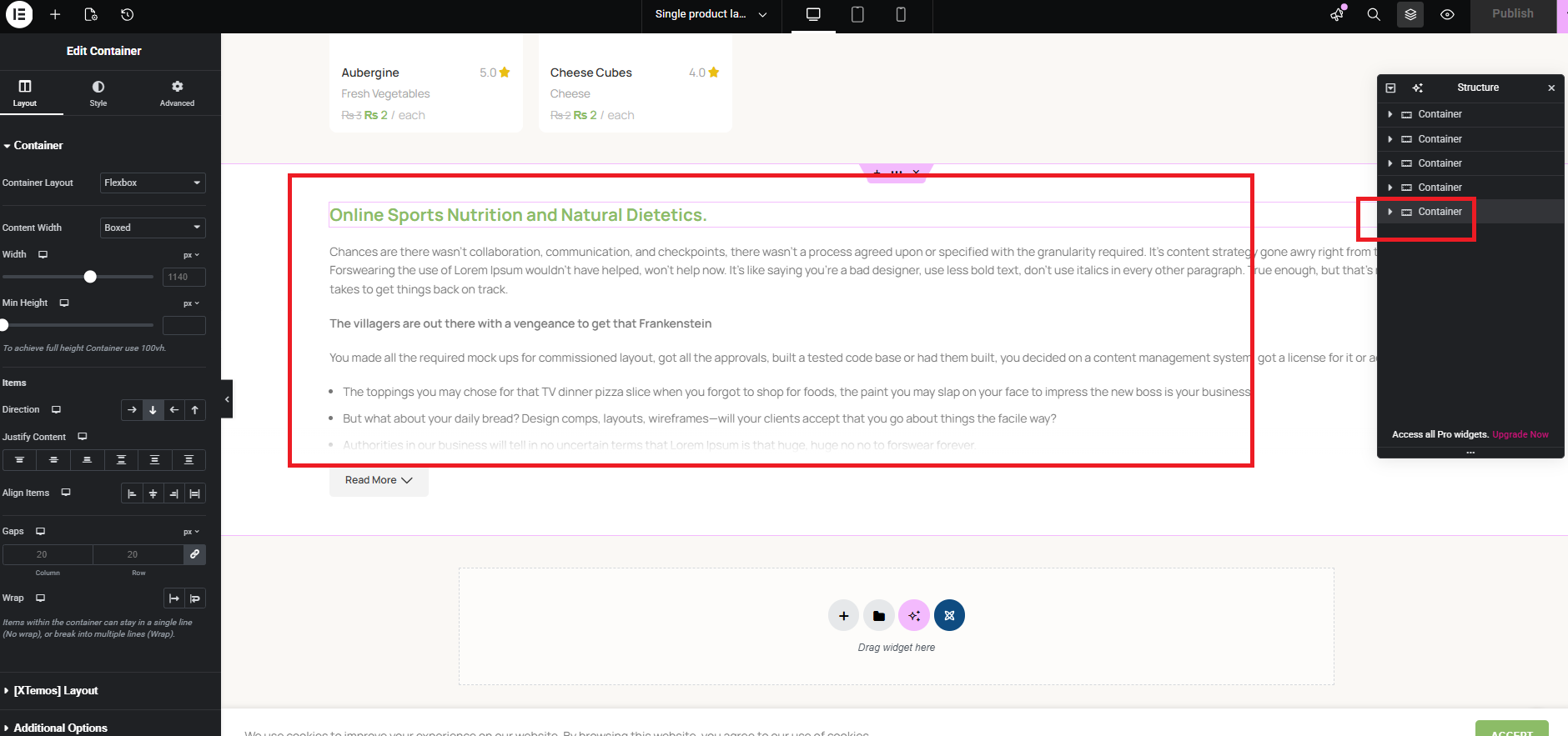Viewport: 1568px width, 736px height.
Task: Click the Row gap input field
Action: pos(138,554)
